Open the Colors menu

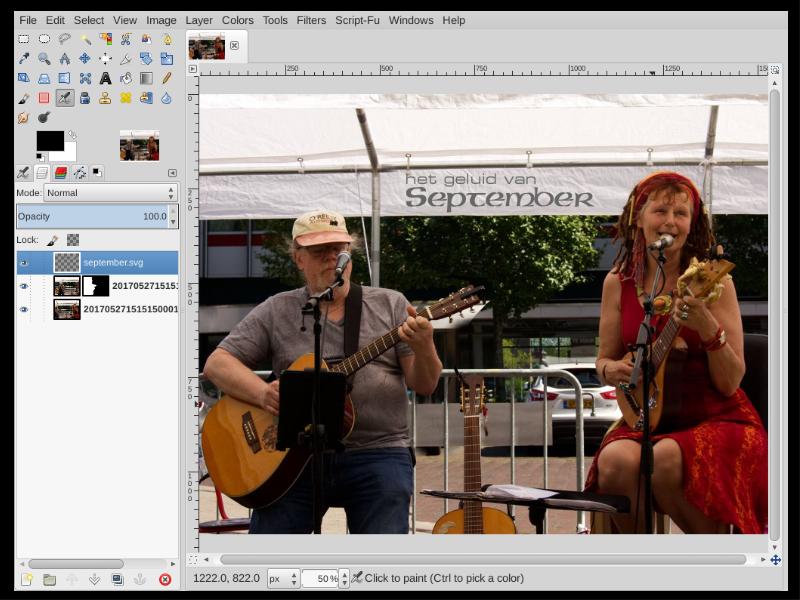237,20
